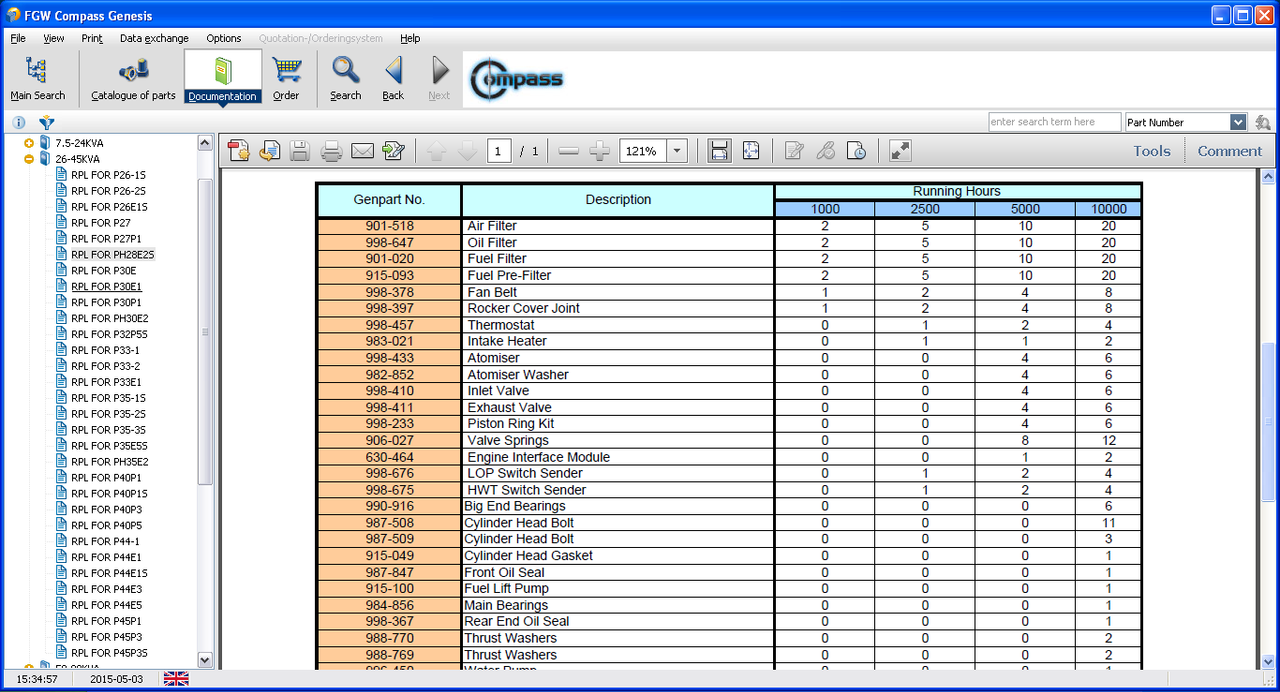
Task: Select RPL FOR P44E1S tree item
Action: (109, 573)
